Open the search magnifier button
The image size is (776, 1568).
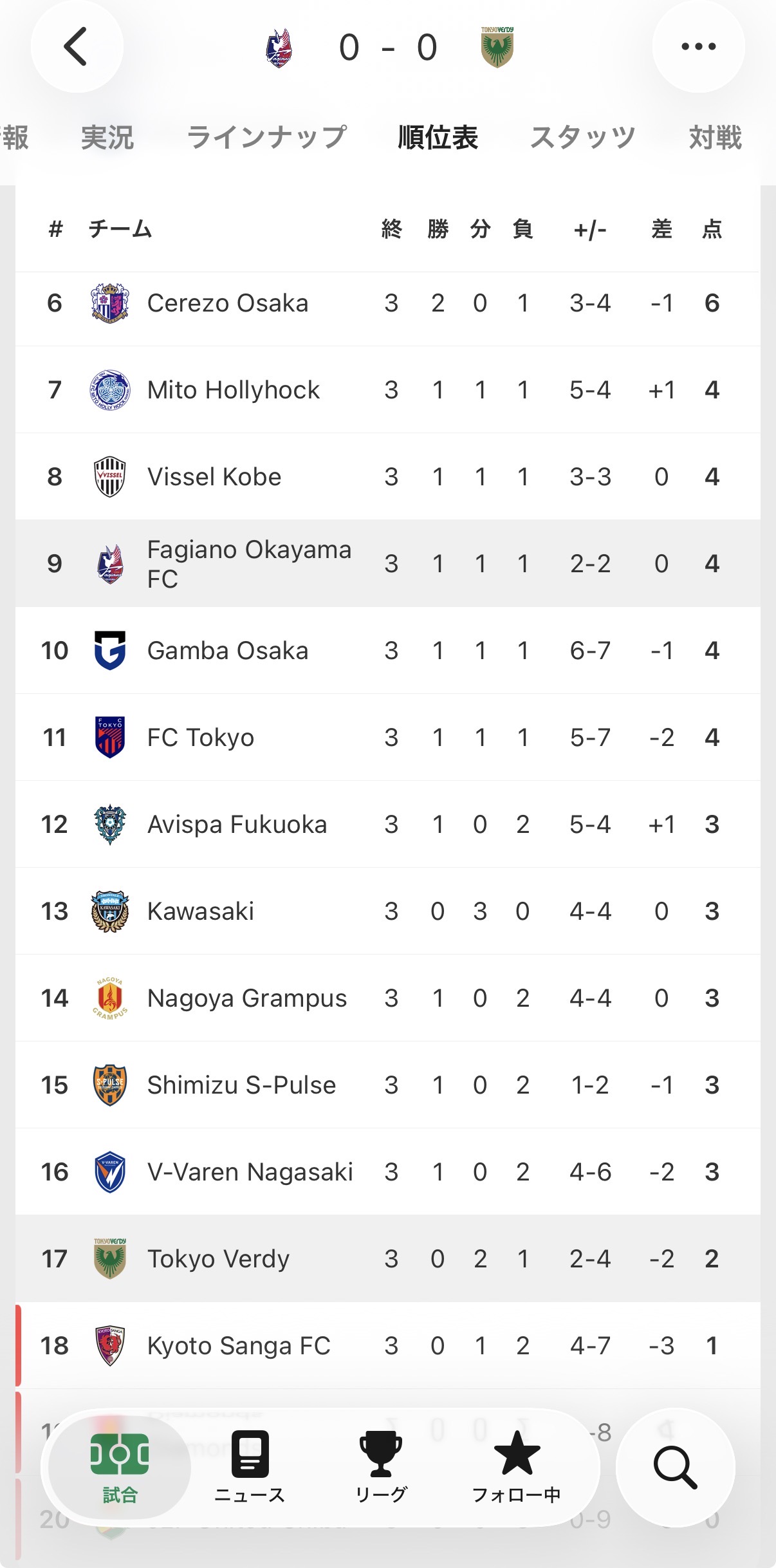[676, 1468]
